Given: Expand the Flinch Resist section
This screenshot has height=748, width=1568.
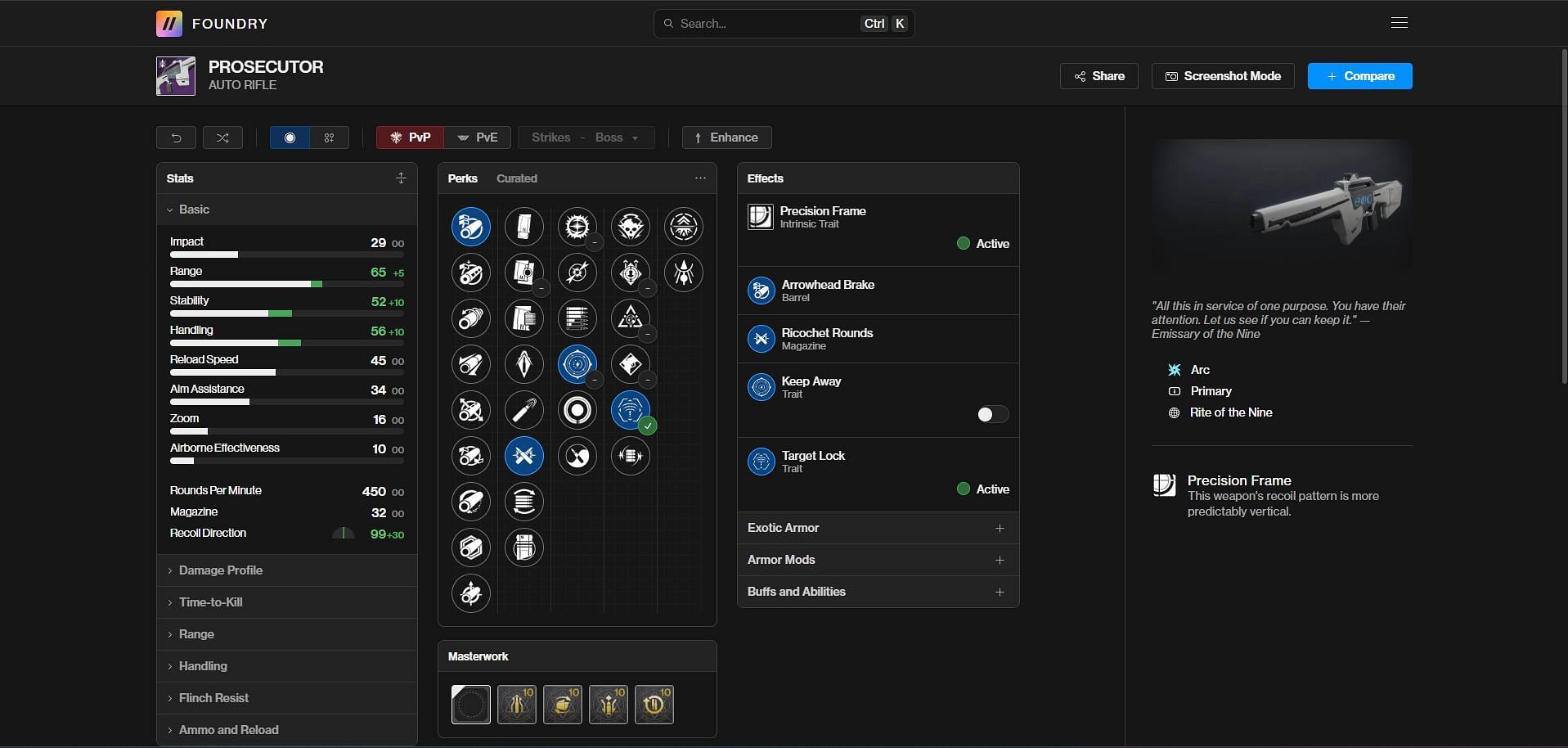Looking at the screenshot, I should click(x=286, y=698).
